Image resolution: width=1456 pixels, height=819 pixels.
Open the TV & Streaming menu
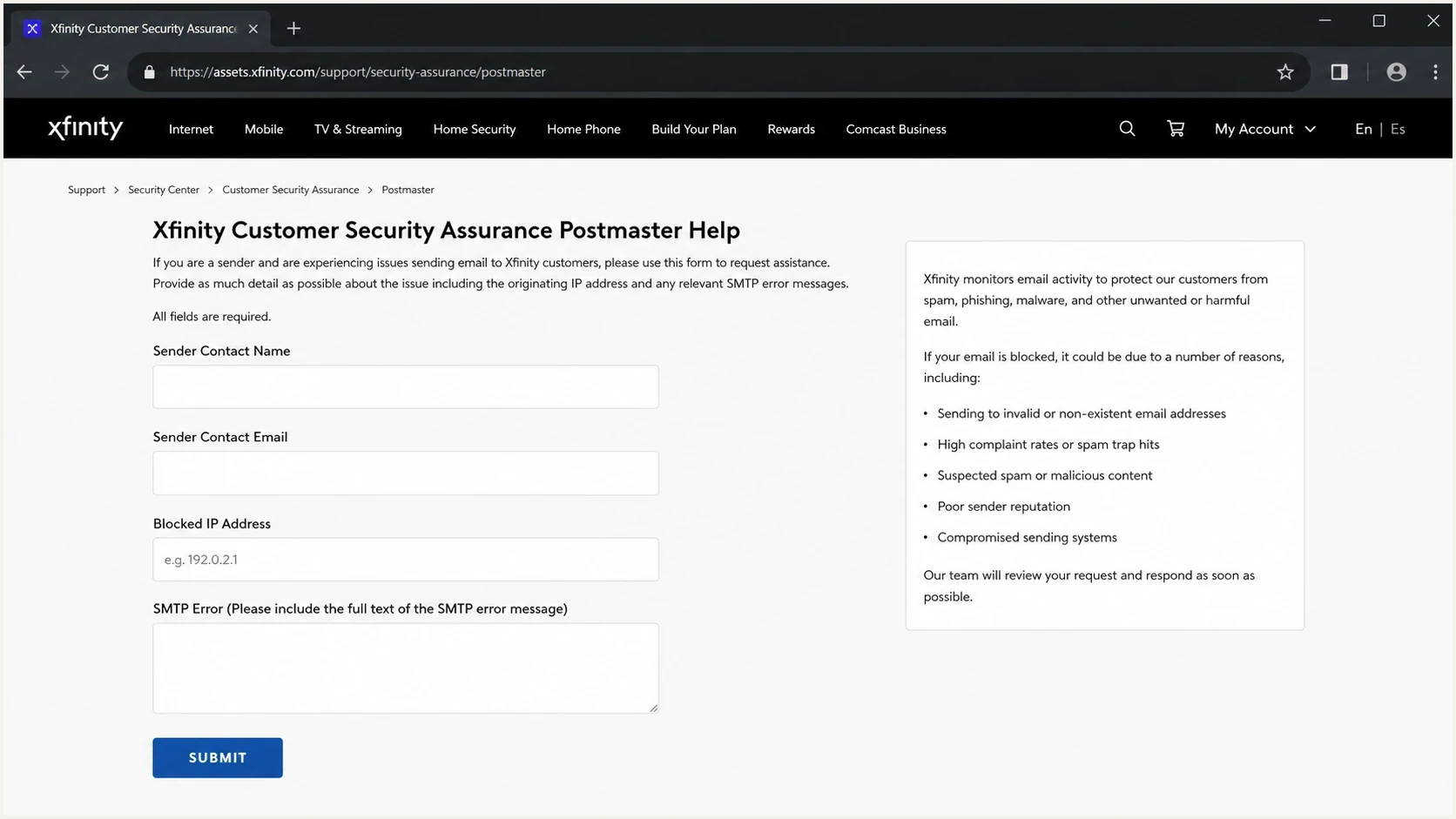click(x=358, y=129)
